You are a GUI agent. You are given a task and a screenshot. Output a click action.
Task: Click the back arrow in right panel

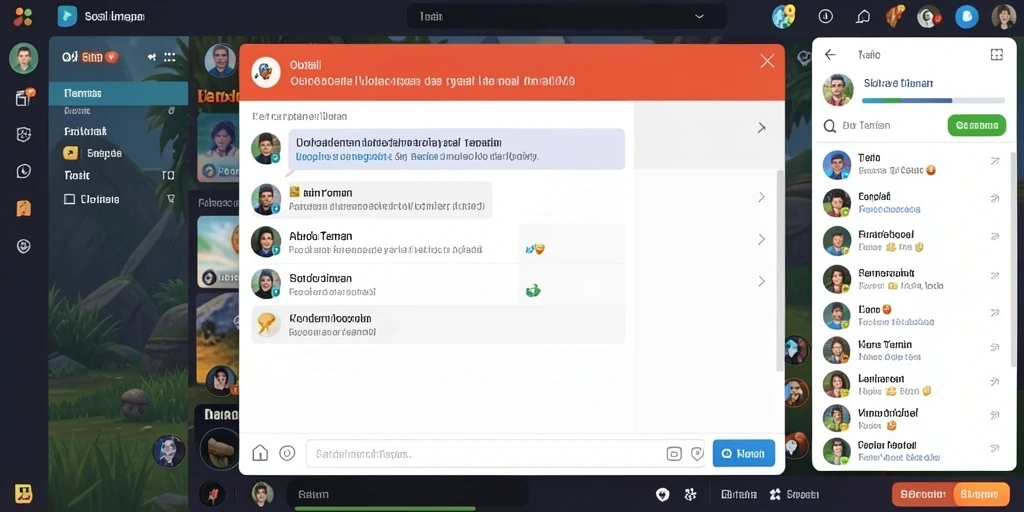830,55
